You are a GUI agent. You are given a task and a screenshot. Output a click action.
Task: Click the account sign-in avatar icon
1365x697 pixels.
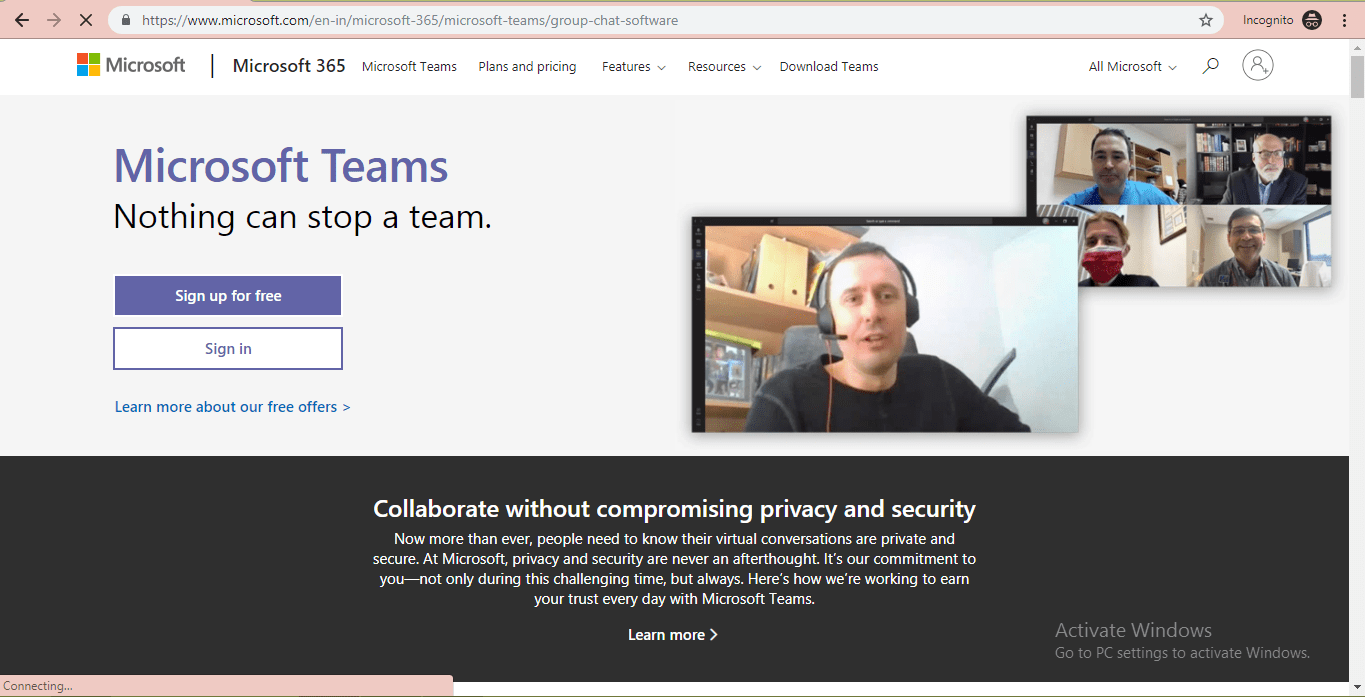coord(1258,66)
